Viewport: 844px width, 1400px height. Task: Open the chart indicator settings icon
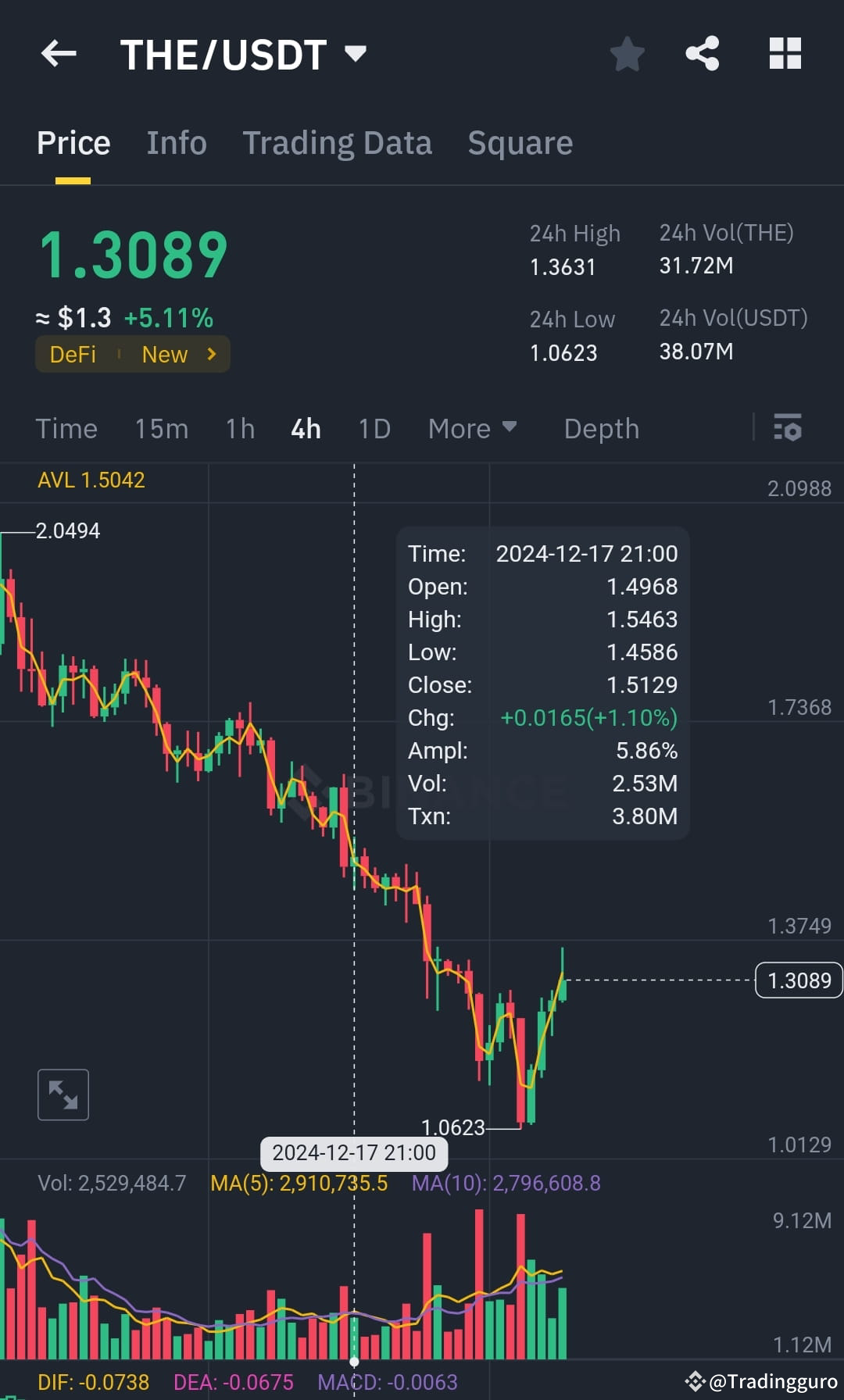[788, 428]
